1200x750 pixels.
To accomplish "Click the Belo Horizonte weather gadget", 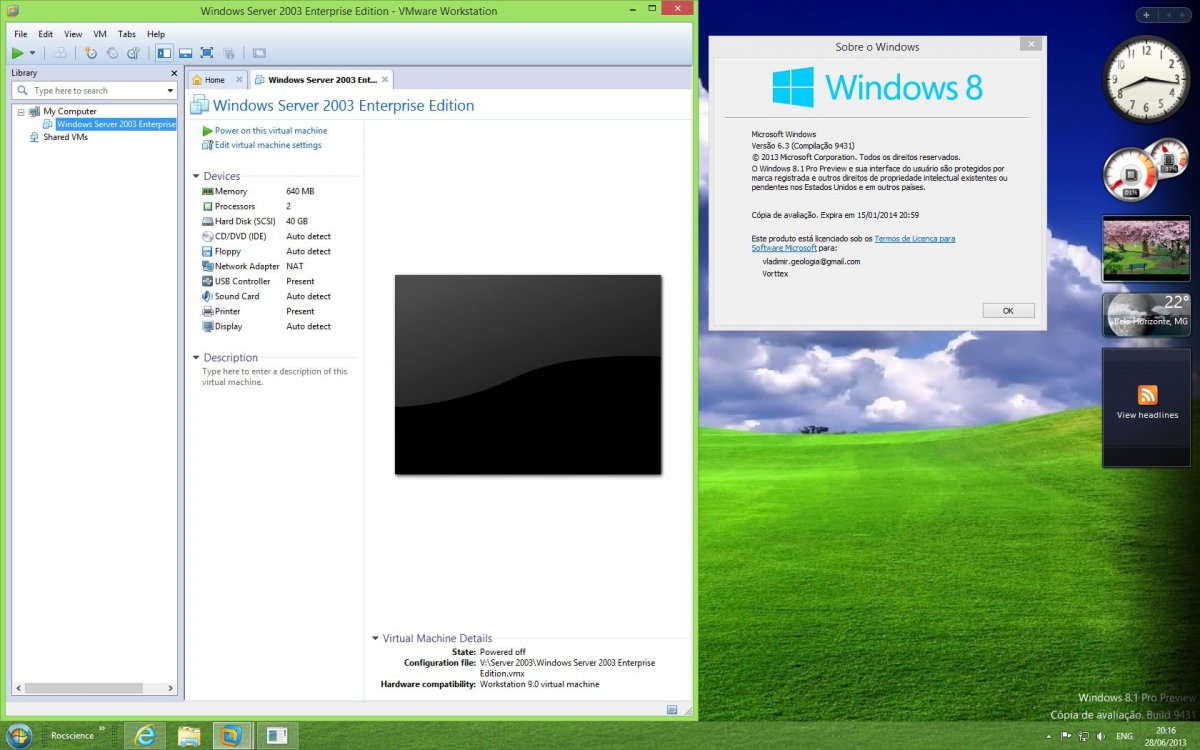I will pos(1146,315).
